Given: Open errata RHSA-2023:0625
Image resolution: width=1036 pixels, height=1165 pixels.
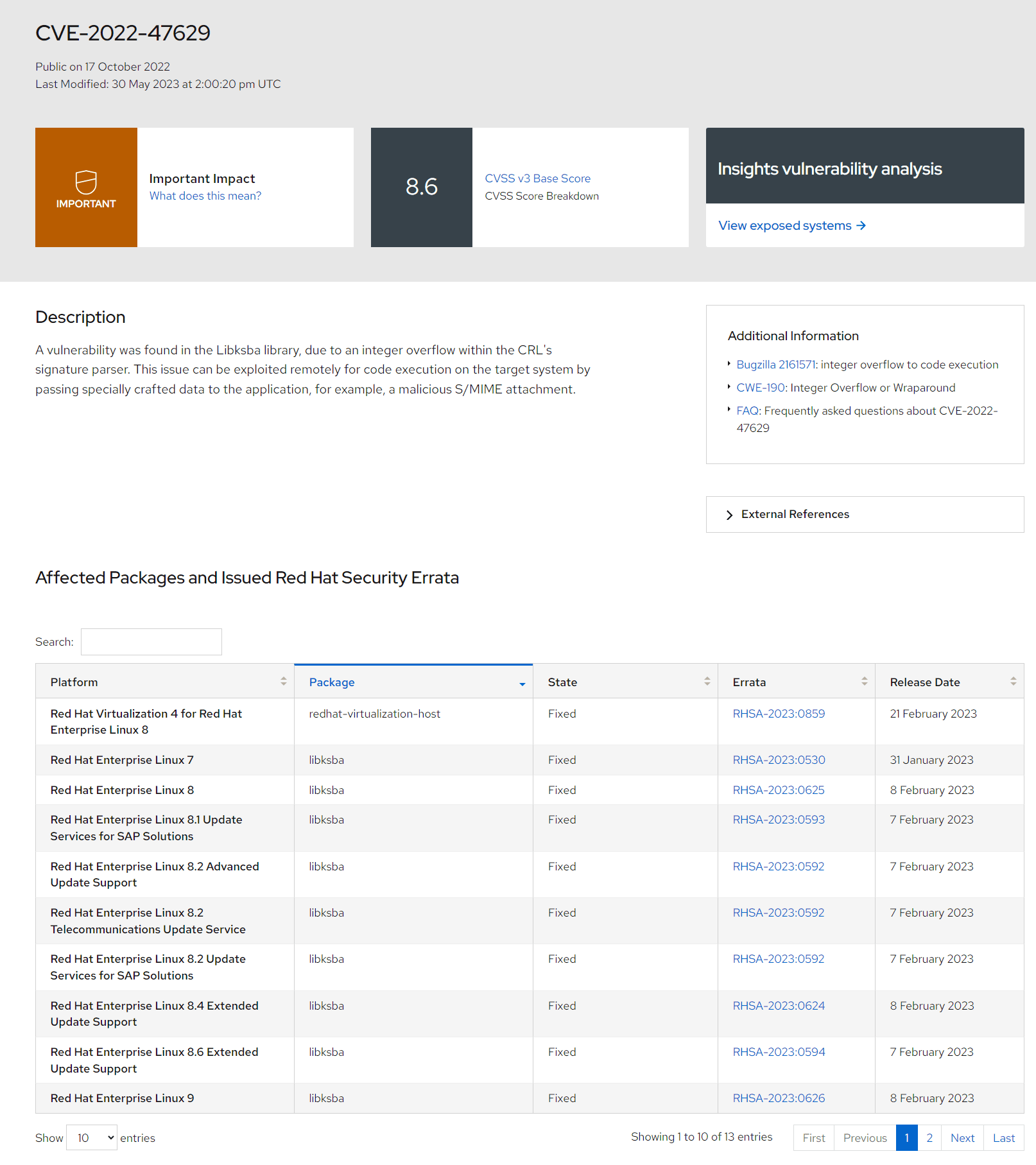Looking at the screenshot, I should tap(779, 790).
